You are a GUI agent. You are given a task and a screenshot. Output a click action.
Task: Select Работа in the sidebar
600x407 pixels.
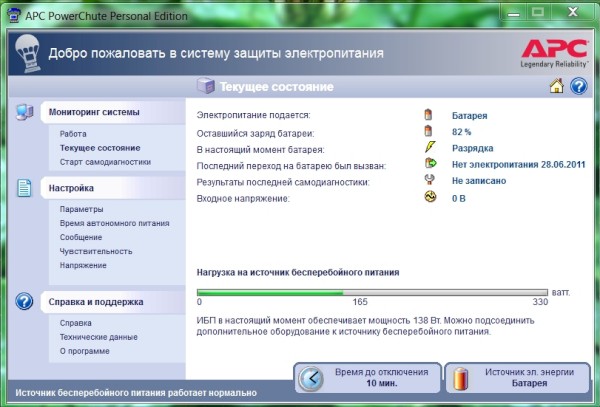pos(73,134)
